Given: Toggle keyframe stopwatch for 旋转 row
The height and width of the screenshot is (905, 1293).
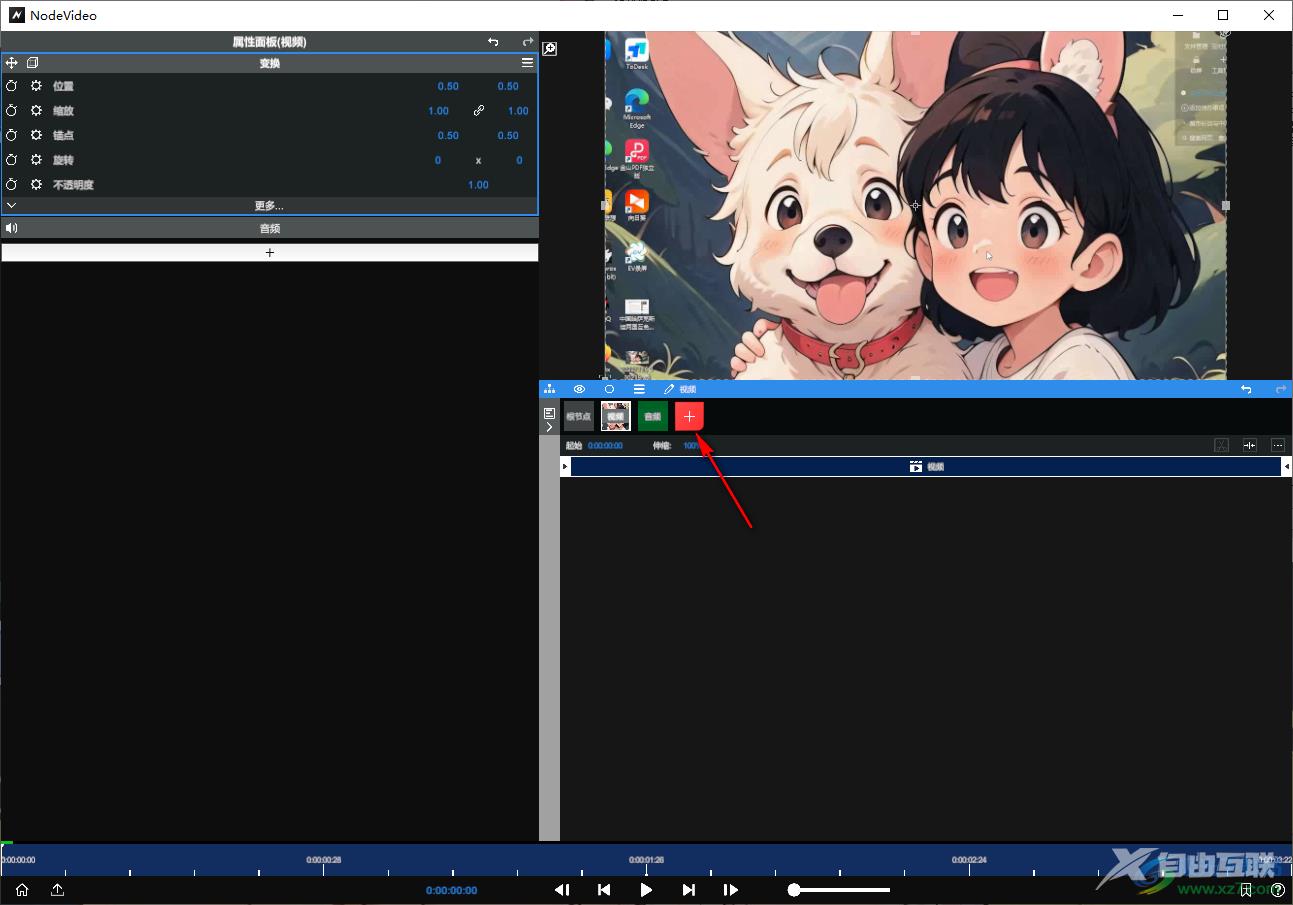Looking at the screenshot, I should point(12,160).
